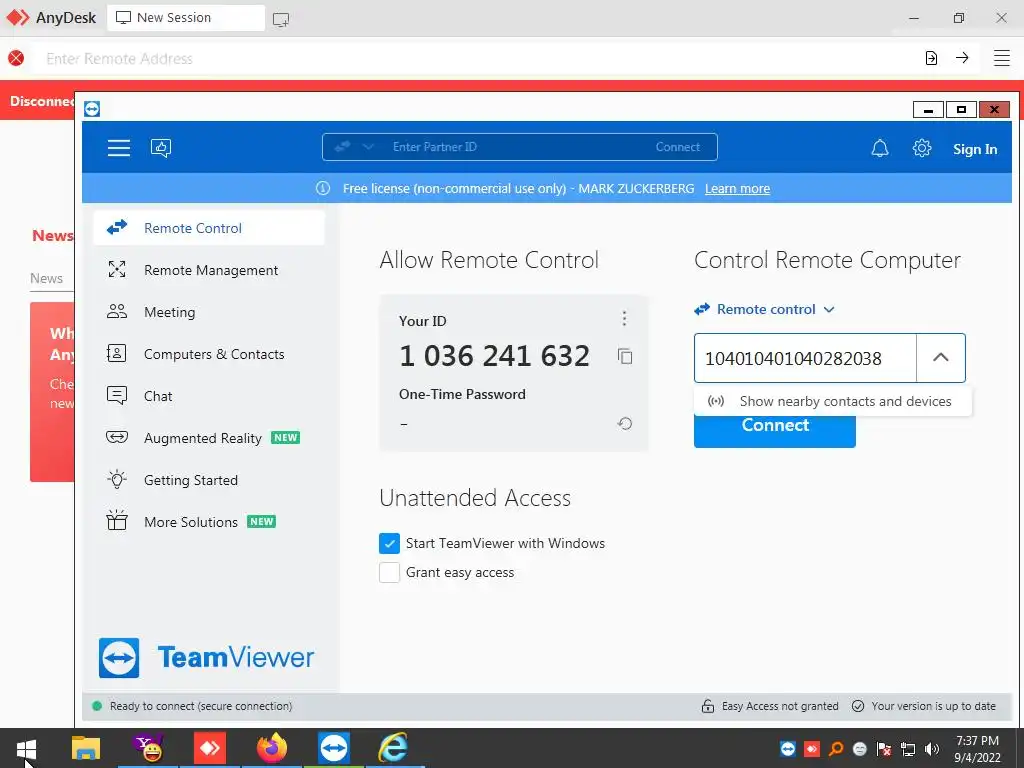Image resolution: width=1024 pixels, height=768 pixels.
Task: Open the AnyDesk main menu icon
Action: click(x=1002, y=58)
